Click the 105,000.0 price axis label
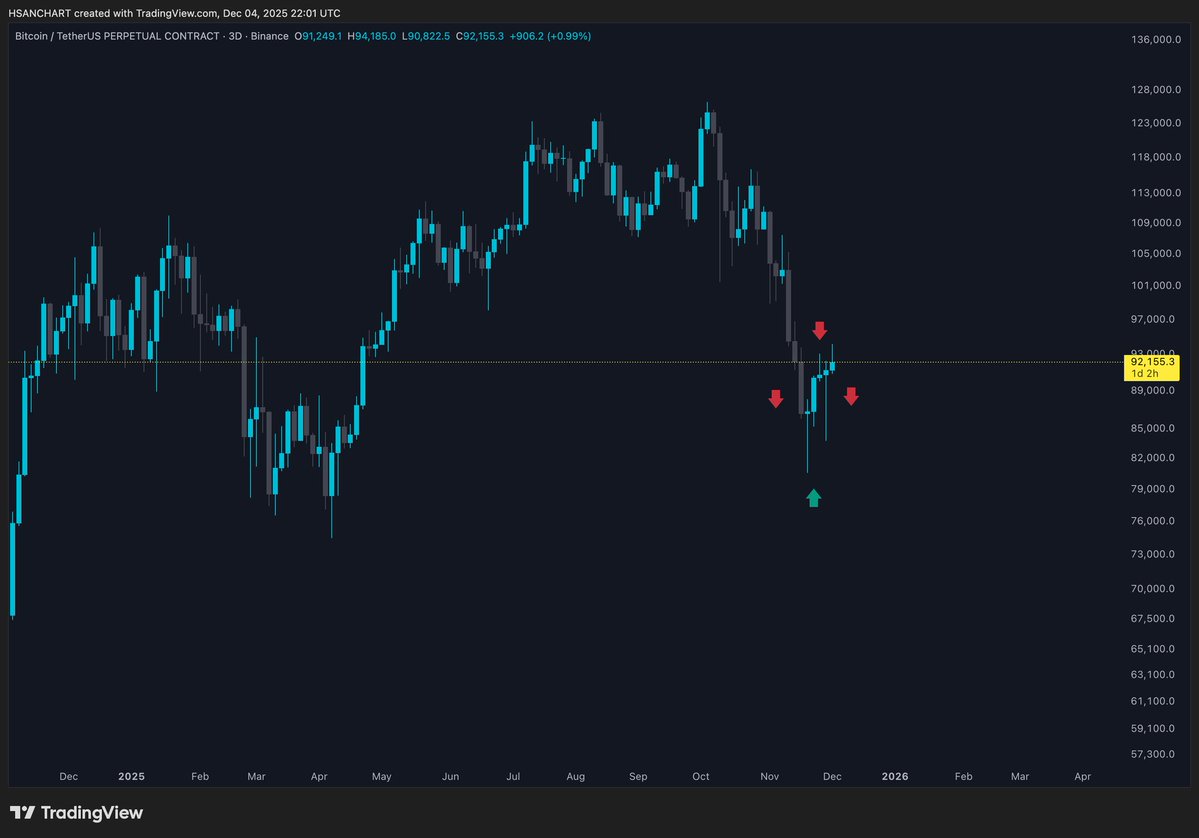The image size is (1199, 838). coord(1156,254)
